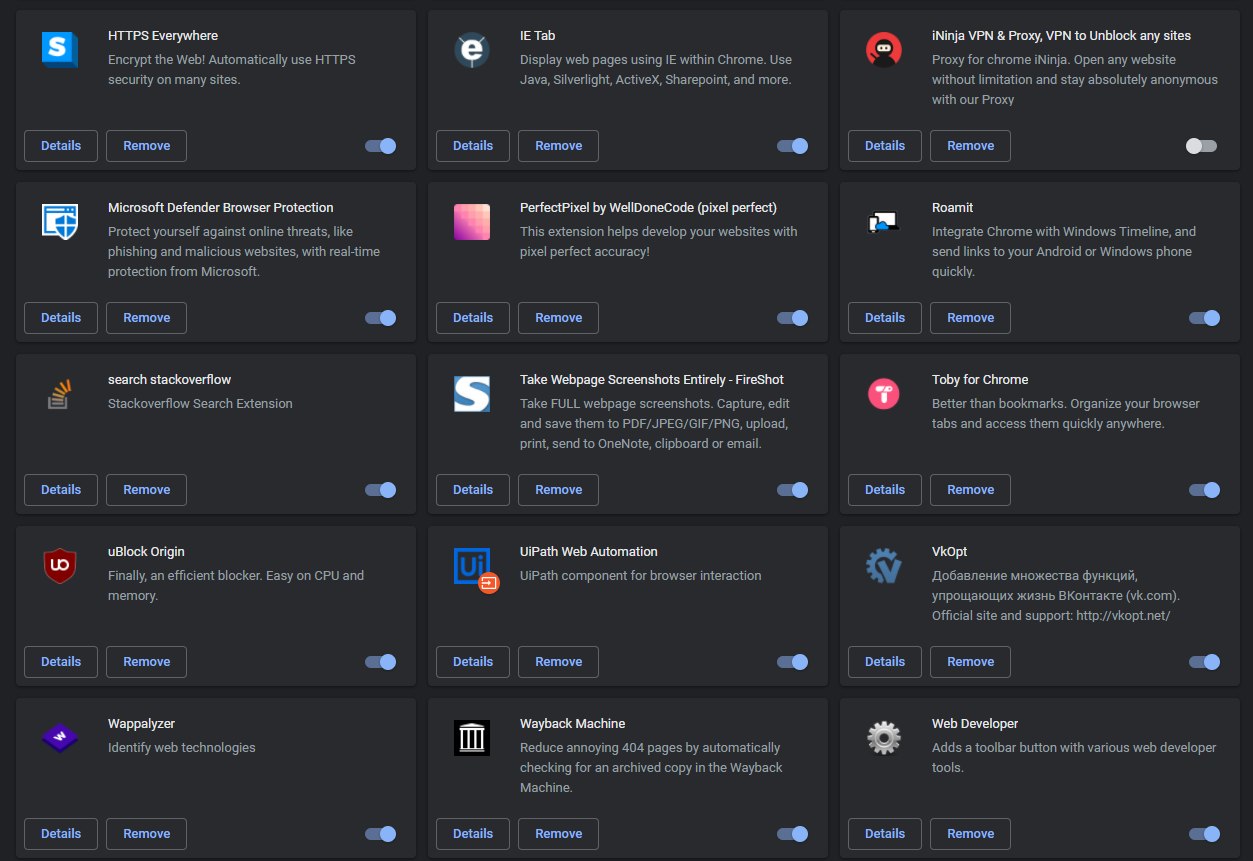Open Details for Roamit
This screenshot has height=861, width=1253.
pyautogui.click(x=885, y=318)
